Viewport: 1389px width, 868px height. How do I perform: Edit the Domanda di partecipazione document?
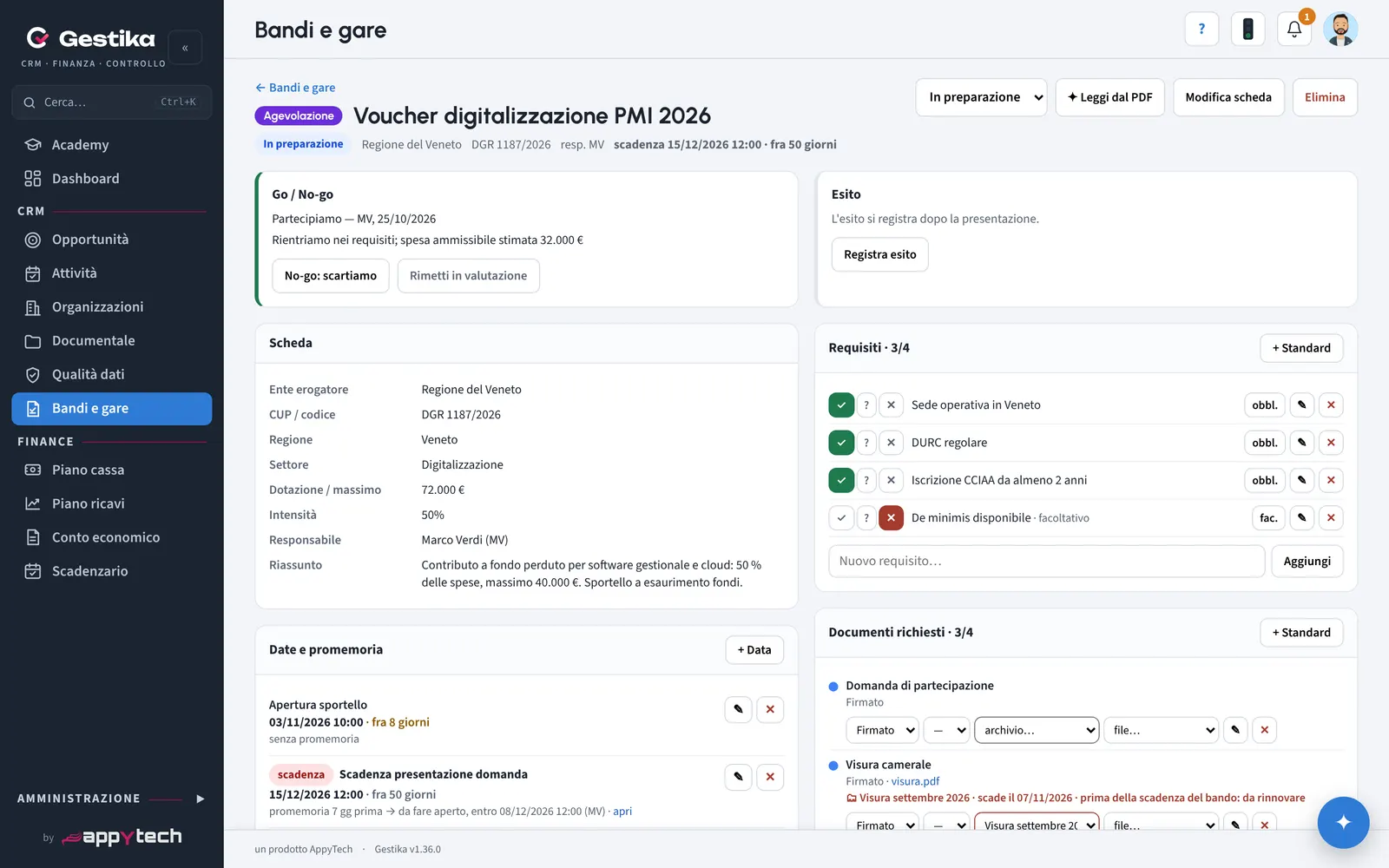pos(1235,730)
